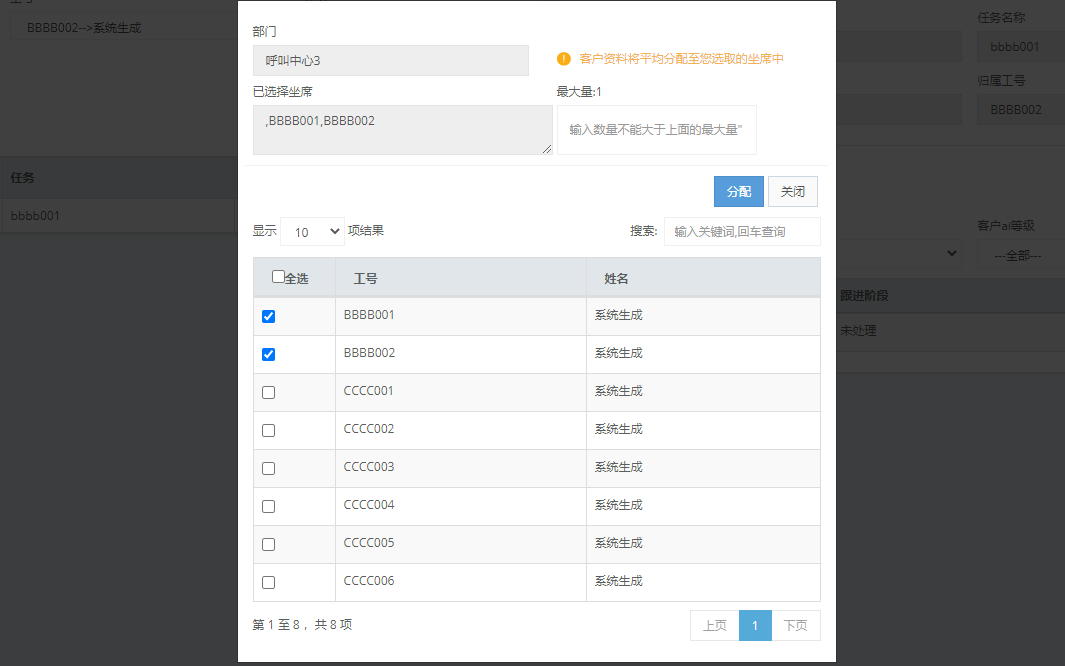Select the CCCC006 row checkbox
This screenshot has width=1065, height=666.
[268, 582]
